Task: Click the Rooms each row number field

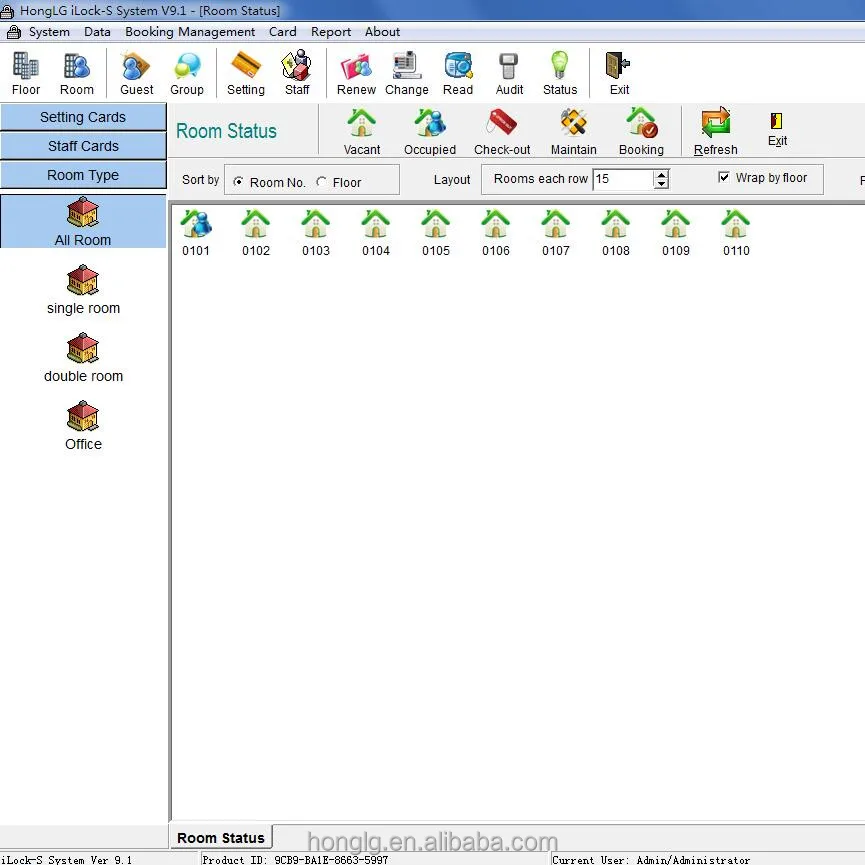Action: (623, 179)
